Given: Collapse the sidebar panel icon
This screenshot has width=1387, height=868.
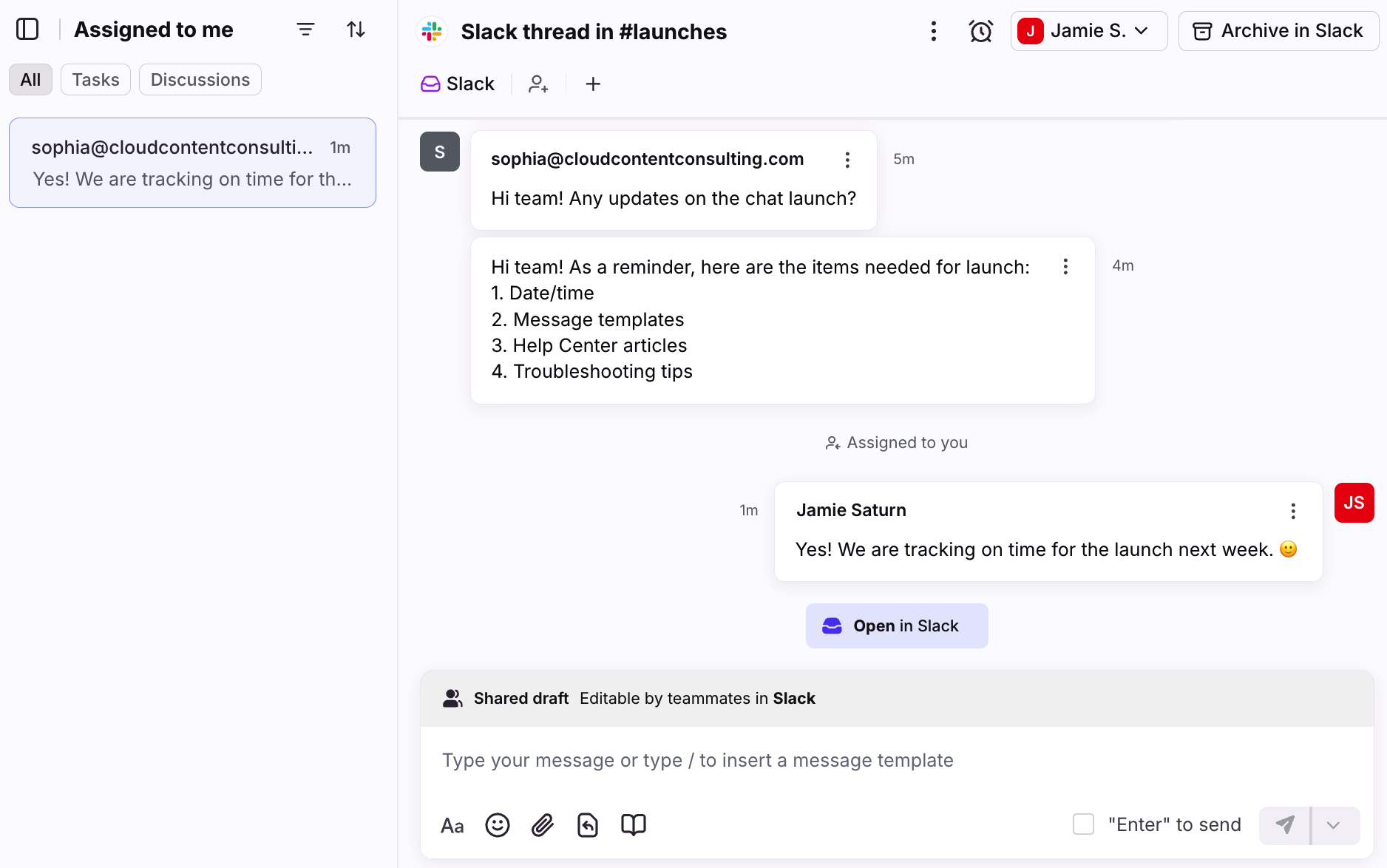Looking at the screenshot, I should (x=27, y=30).
